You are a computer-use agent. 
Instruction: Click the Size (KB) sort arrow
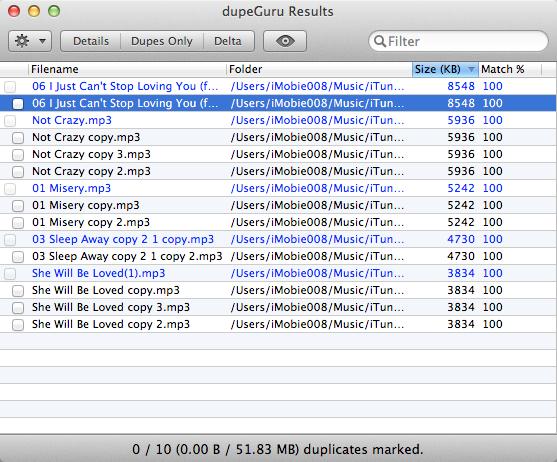[x=471, y=69]
